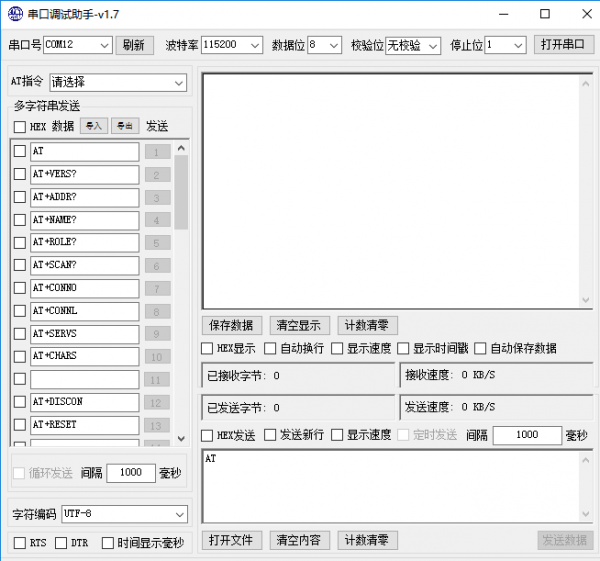
Task: Click the send text area containing AT
Action: click(391, 486)
